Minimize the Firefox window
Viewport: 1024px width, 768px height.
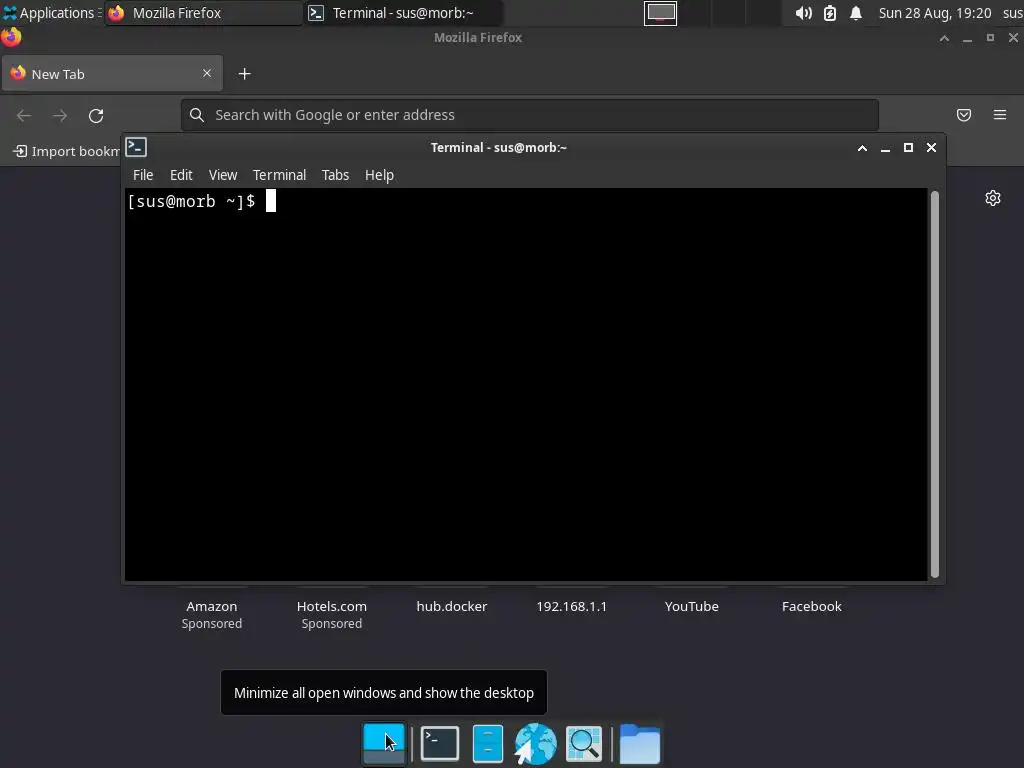tap(967, 39)
